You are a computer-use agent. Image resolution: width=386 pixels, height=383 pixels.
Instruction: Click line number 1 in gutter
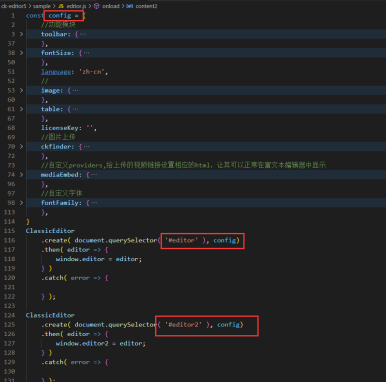pos(13,15)
